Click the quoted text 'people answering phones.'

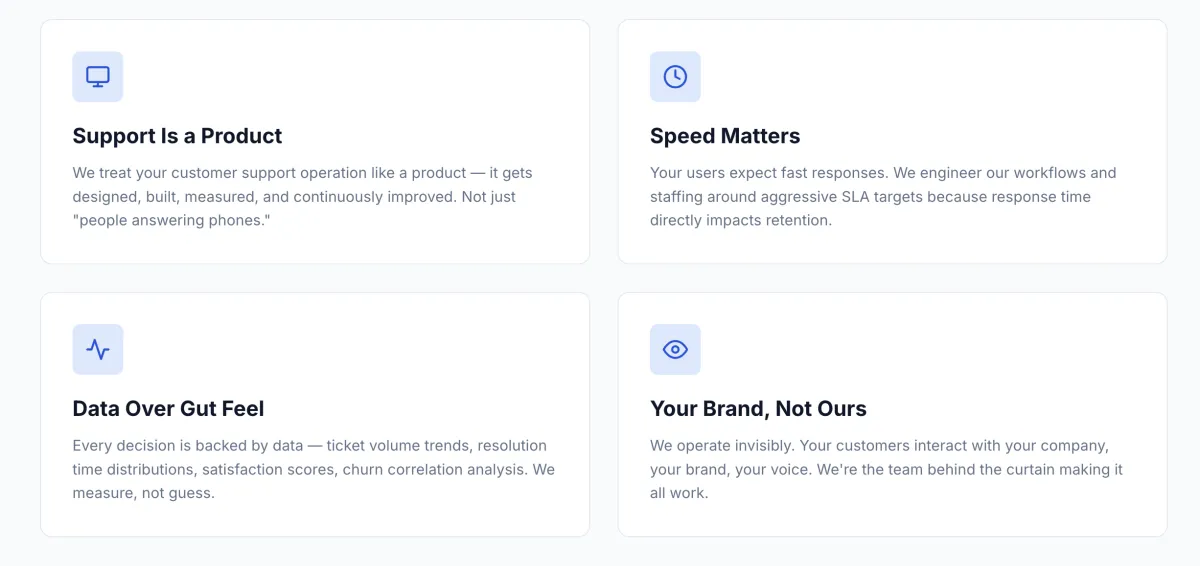pyautogui.click(x=172, y=221)
